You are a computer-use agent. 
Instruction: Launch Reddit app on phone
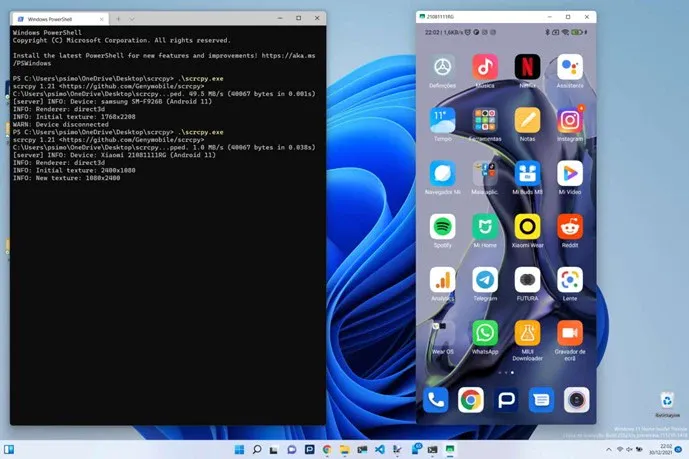(570, 227)
